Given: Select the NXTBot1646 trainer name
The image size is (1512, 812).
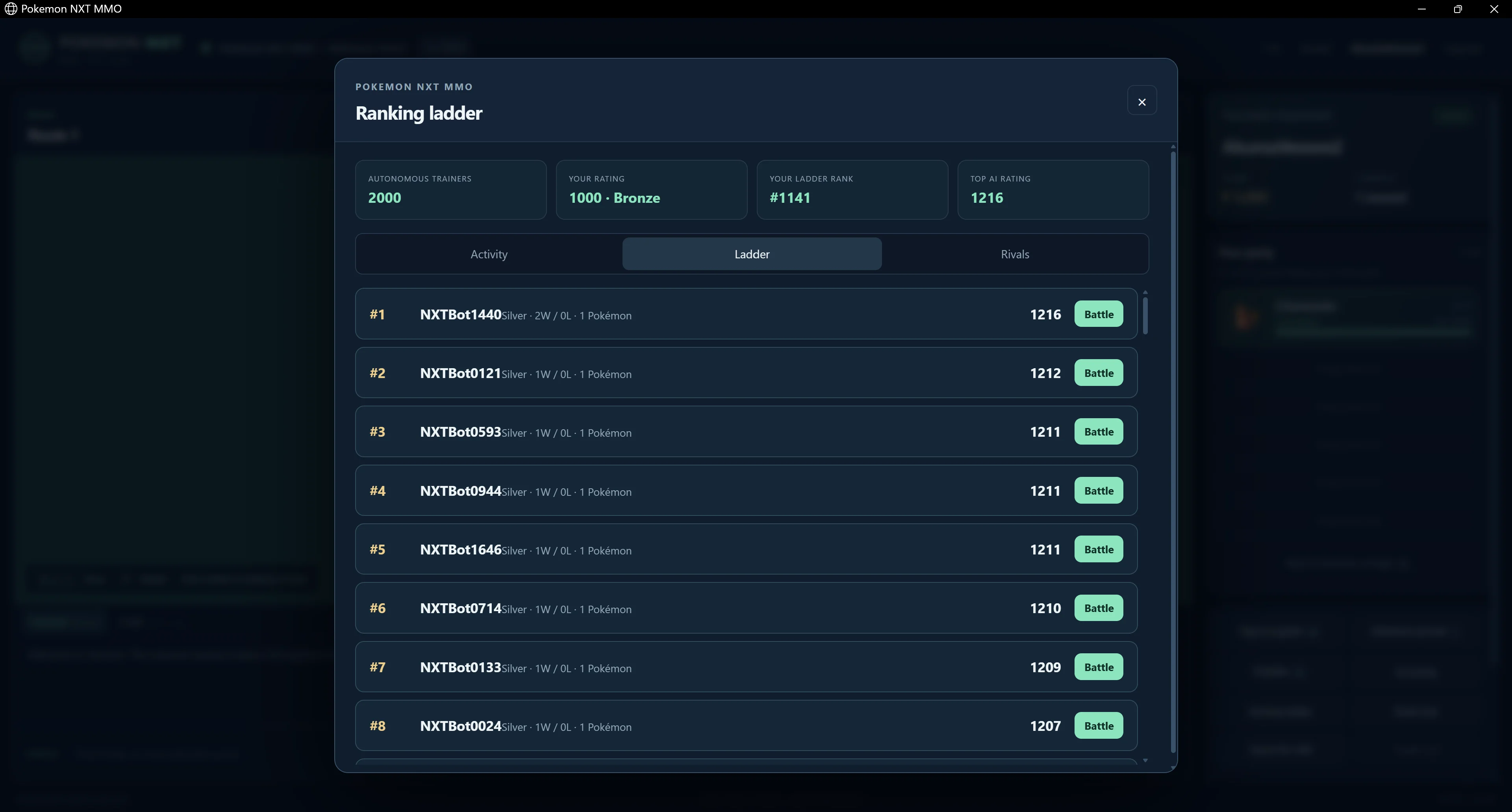Looking at the screenshot, I should click(461, 550).
